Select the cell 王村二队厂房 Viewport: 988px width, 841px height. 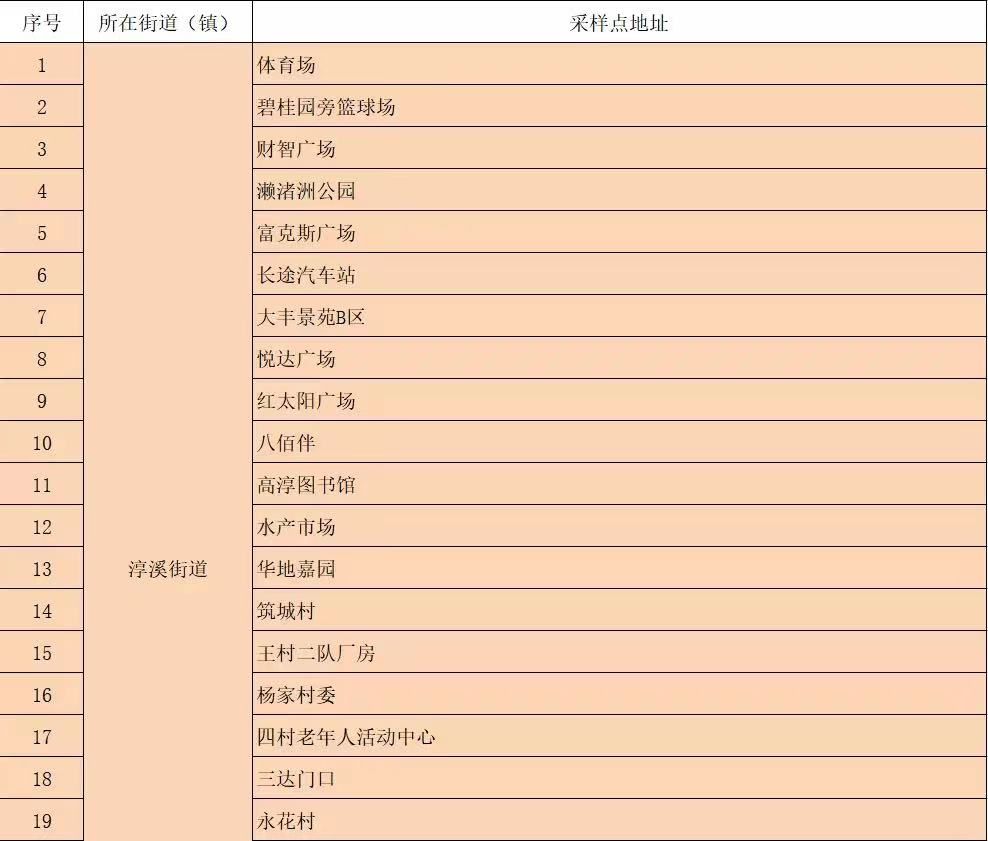[x=619, y=652]
